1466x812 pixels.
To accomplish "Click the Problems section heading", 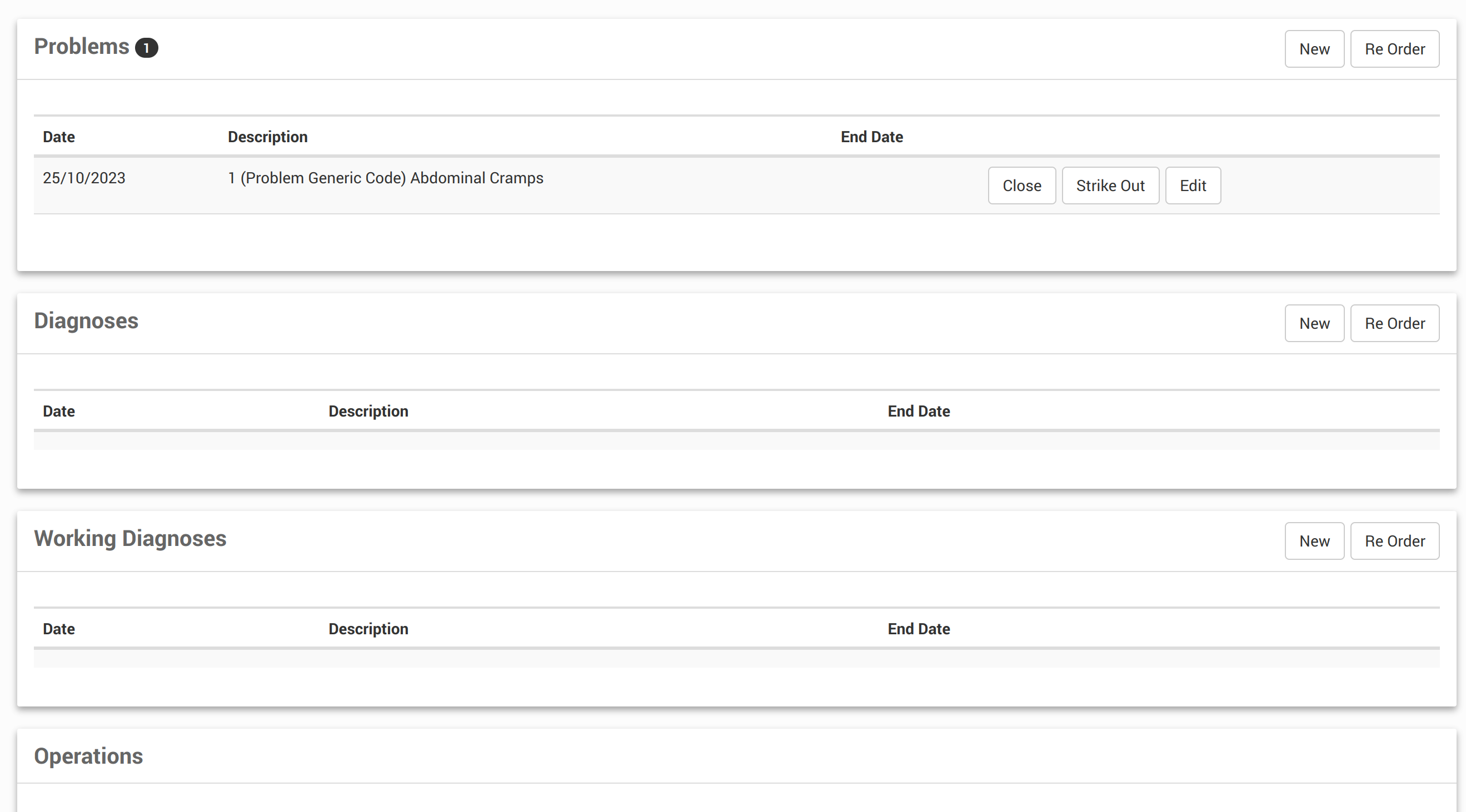I will pyautogui.click(x=82, y=47).
